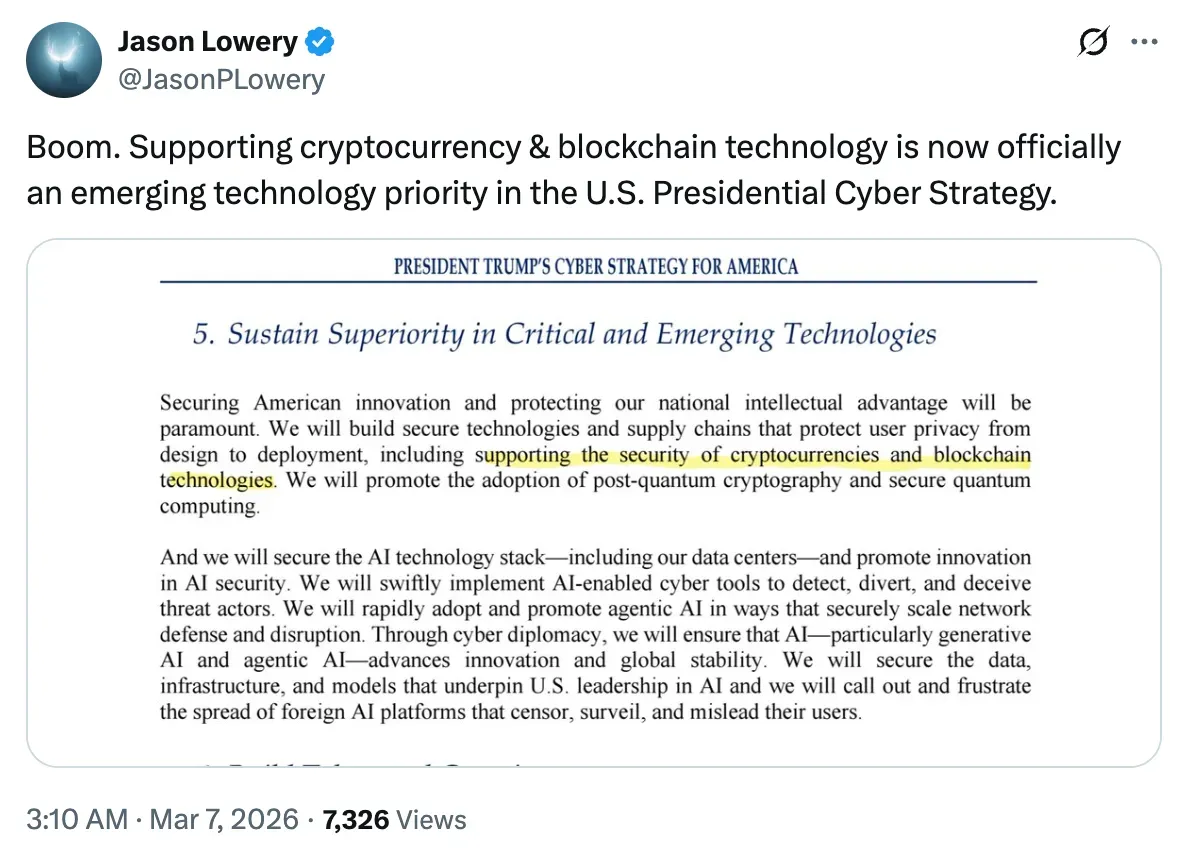Click the Jason Lowery display name
Screen dimensions: 1190x862
208,42
